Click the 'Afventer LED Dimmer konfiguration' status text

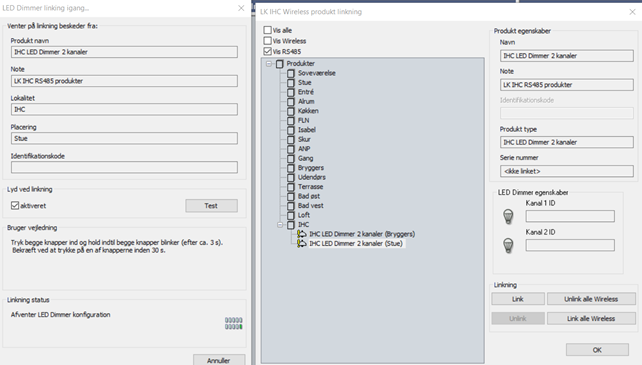click(x=61, y=315)
